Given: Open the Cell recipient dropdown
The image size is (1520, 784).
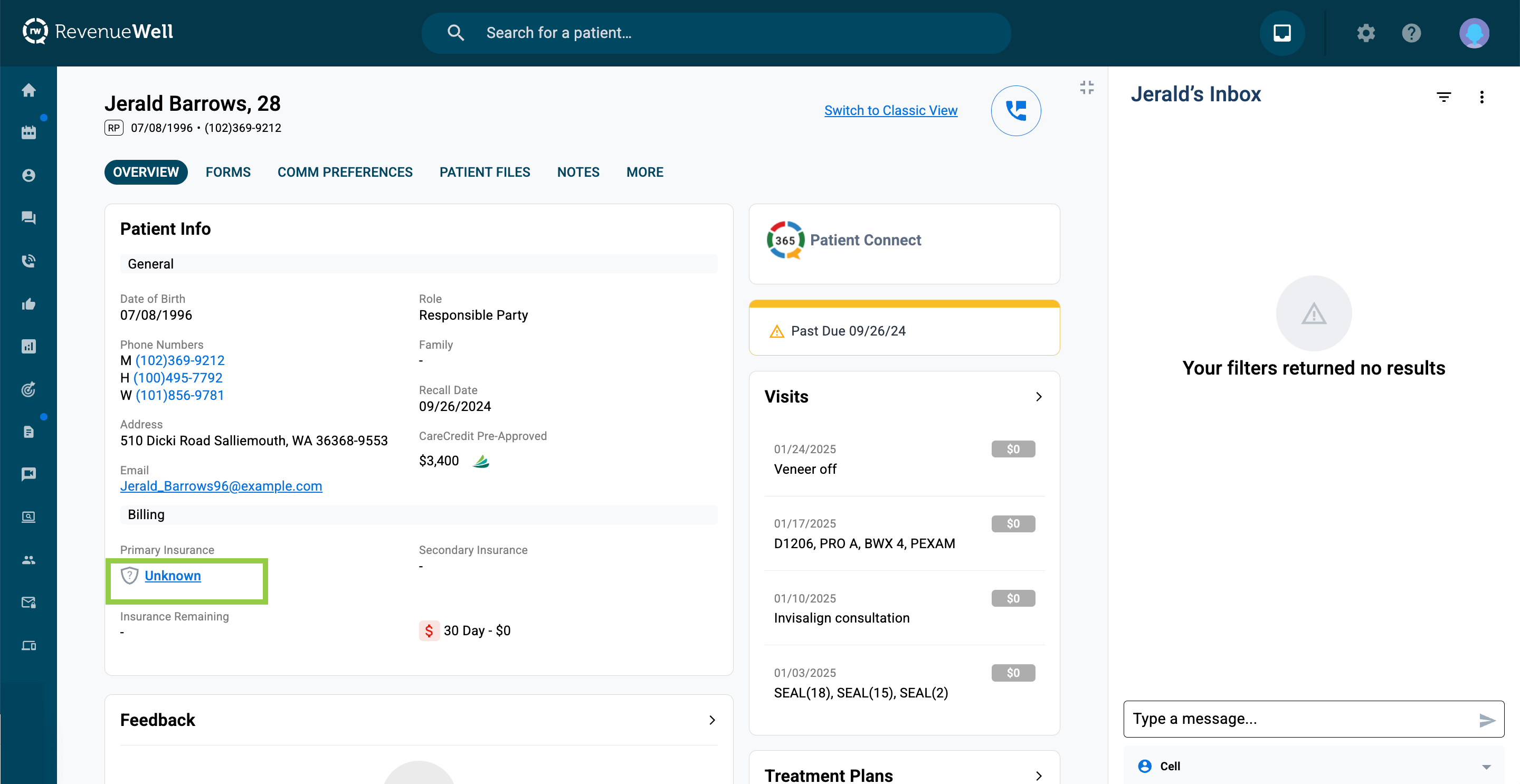Looking at the screenshot, I should pos(1314,766).
